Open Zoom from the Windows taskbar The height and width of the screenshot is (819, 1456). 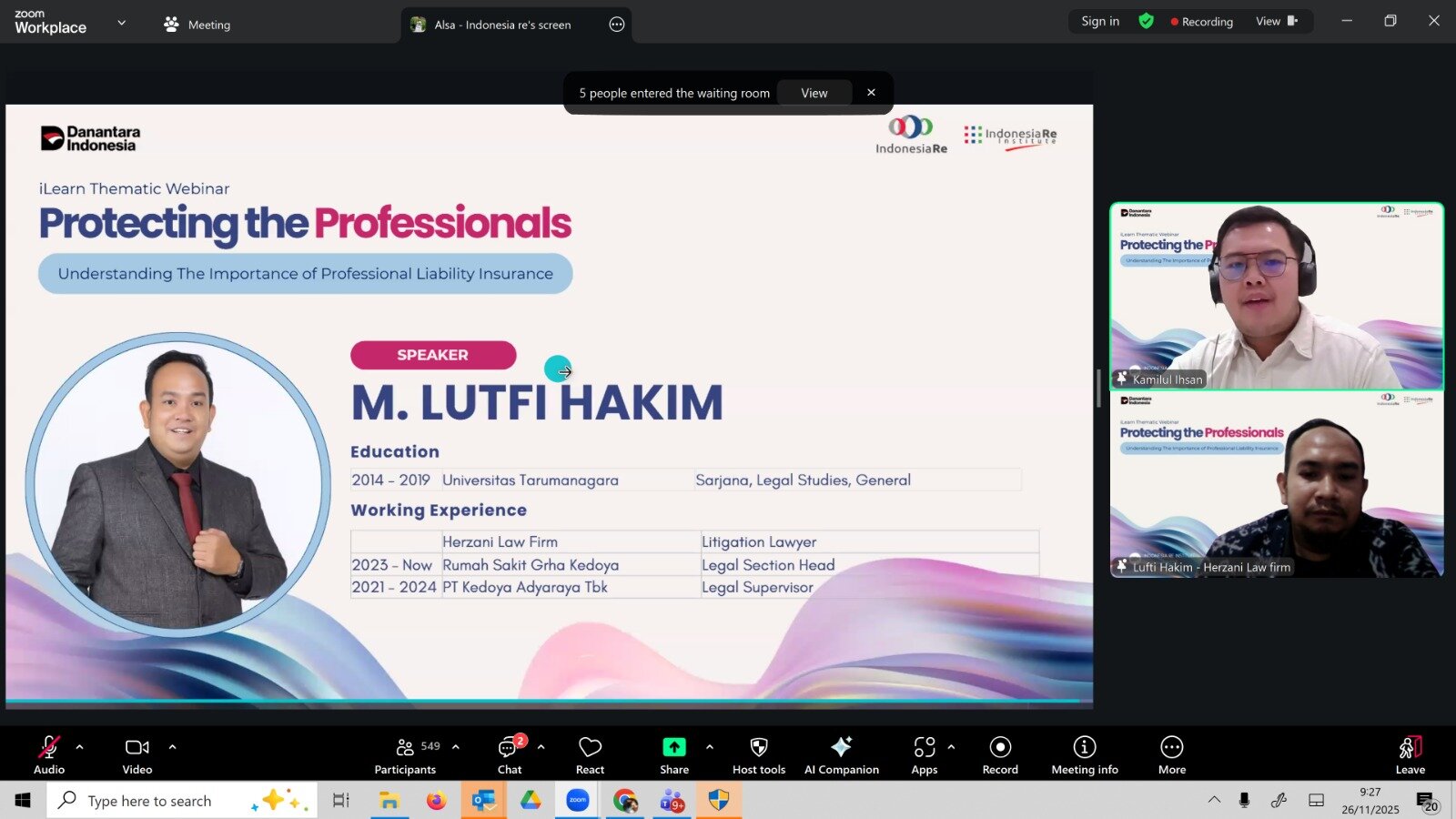[578, 801]
